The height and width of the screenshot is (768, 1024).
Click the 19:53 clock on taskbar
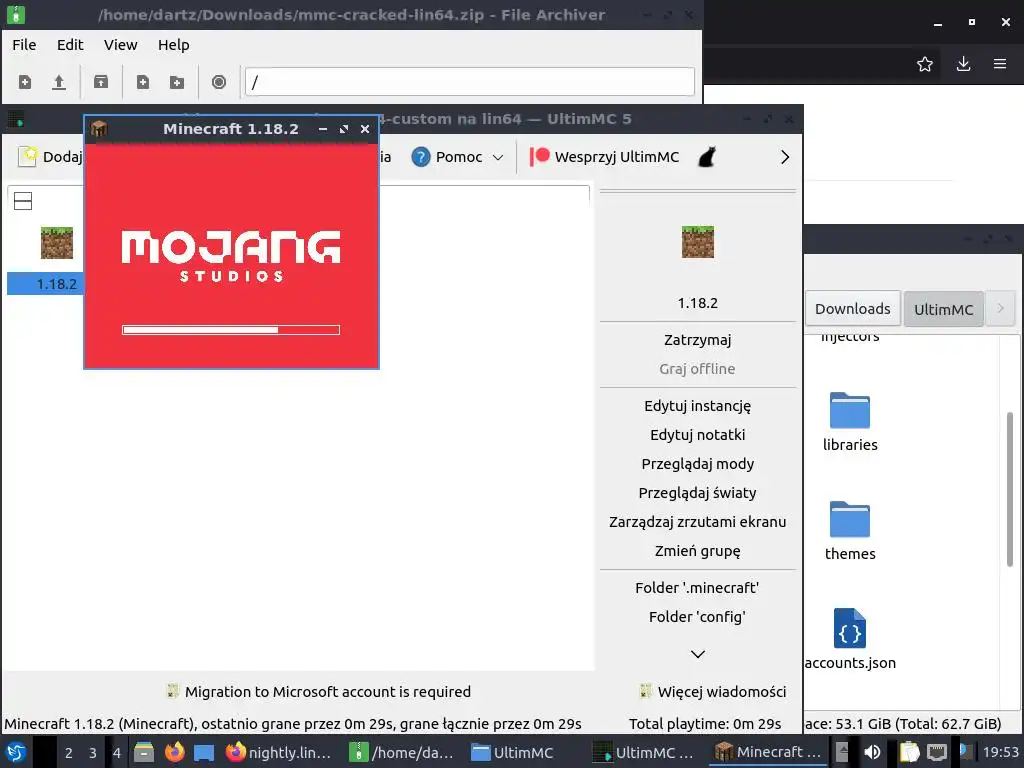[1000, 752]
